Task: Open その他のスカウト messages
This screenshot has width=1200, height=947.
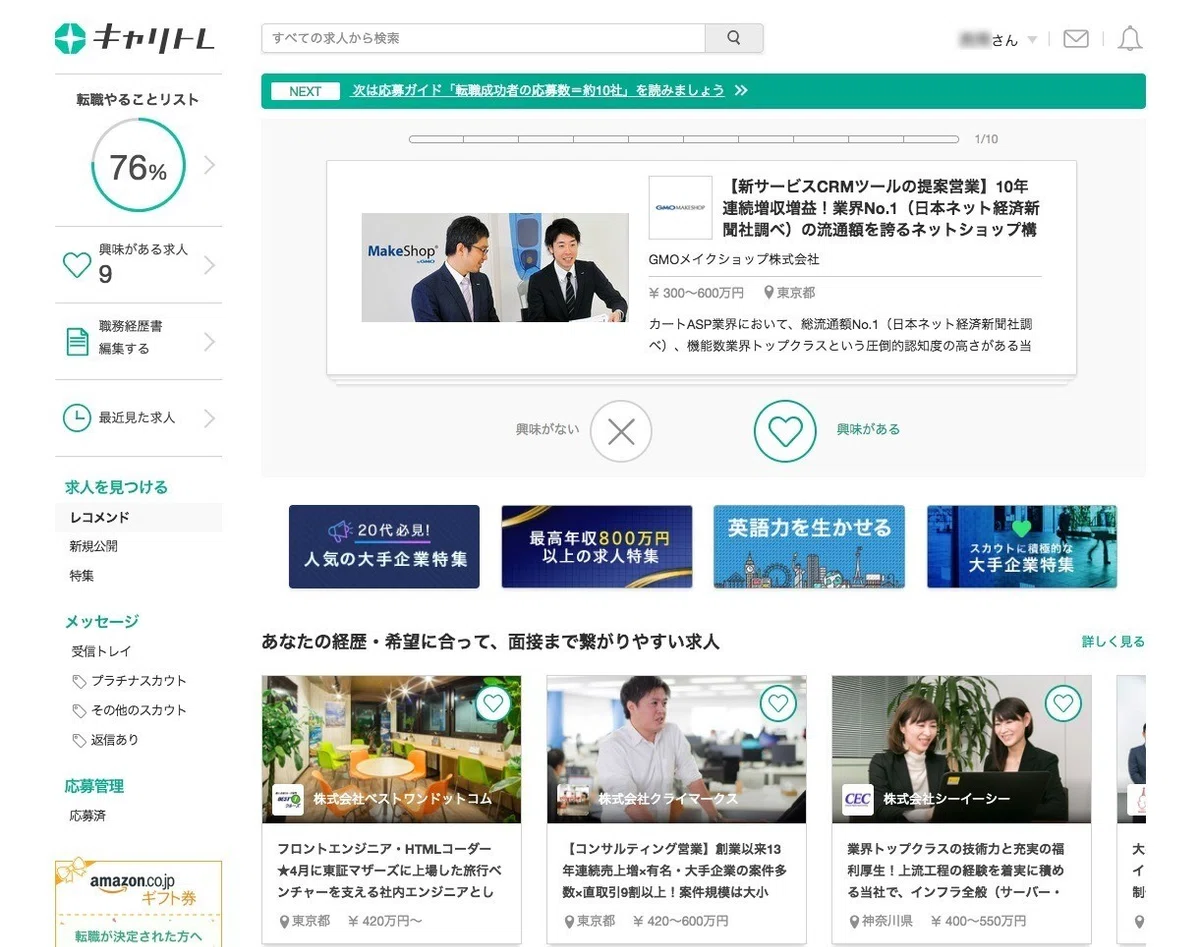Action: 138,711
